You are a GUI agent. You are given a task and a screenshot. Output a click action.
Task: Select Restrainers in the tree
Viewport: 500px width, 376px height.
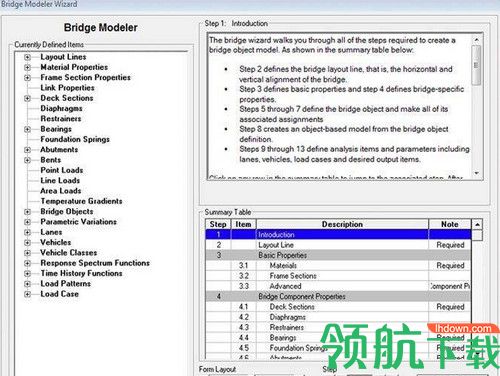pyautogui.click(x=61, y=119)
